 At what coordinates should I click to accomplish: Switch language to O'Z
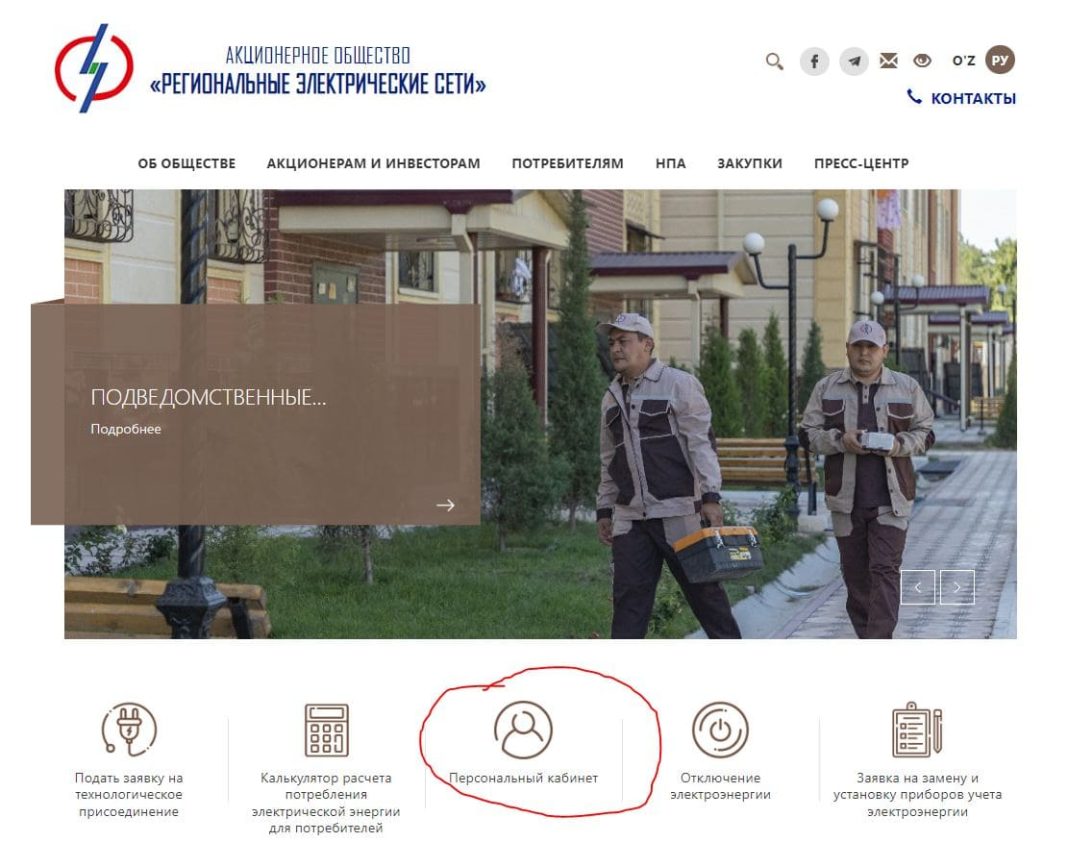pyautogui.click(x=963, y=62)
